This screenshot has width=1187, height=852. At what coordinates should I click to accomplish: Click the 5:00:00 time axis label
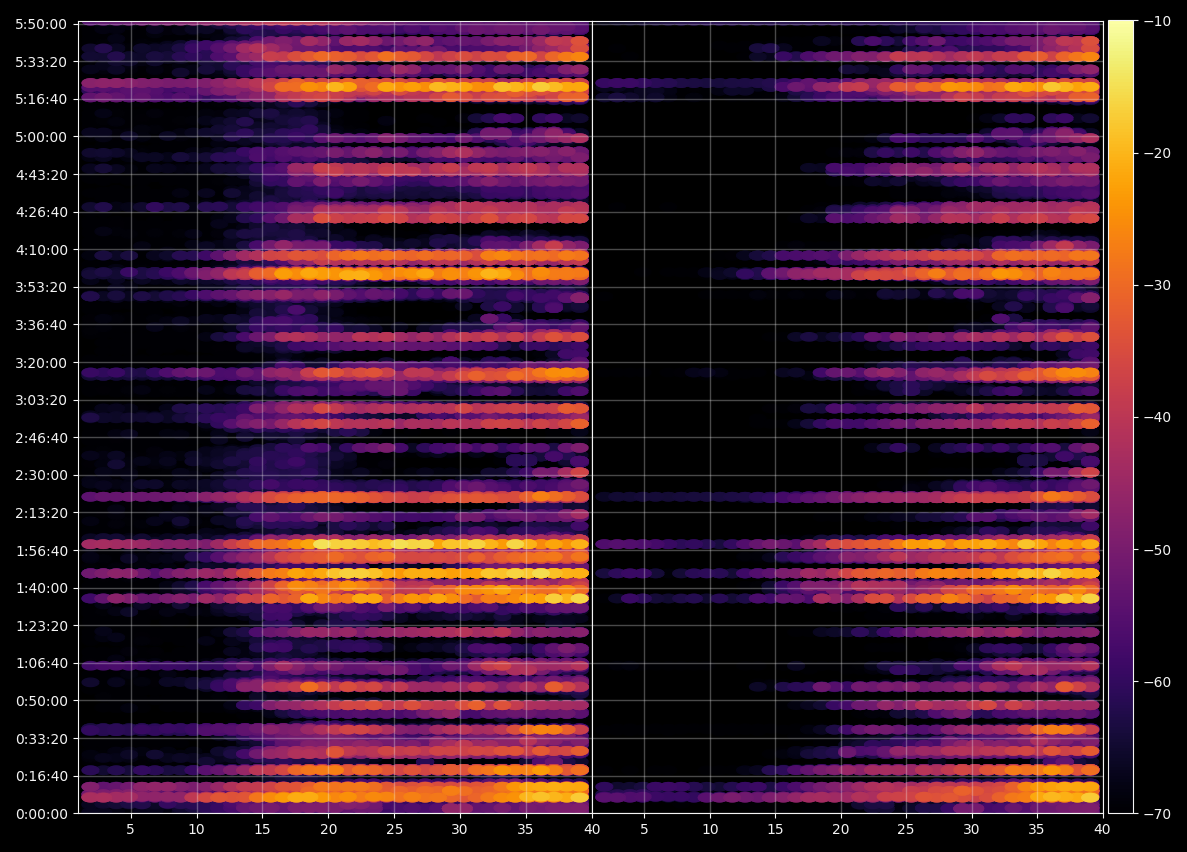[x=42, y=137]
